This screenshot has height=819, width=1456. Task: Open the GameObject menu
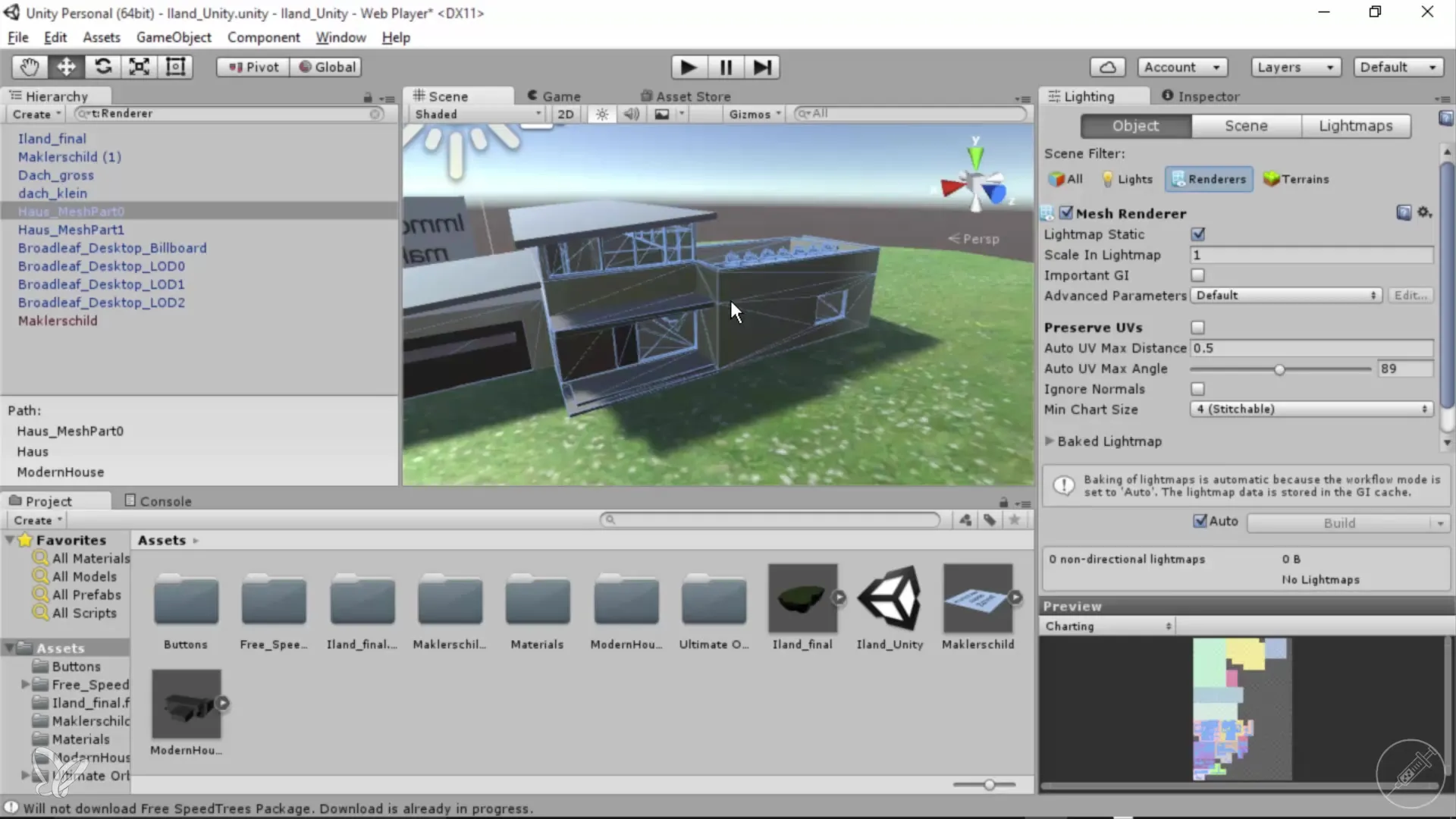[x=174, y=37]
